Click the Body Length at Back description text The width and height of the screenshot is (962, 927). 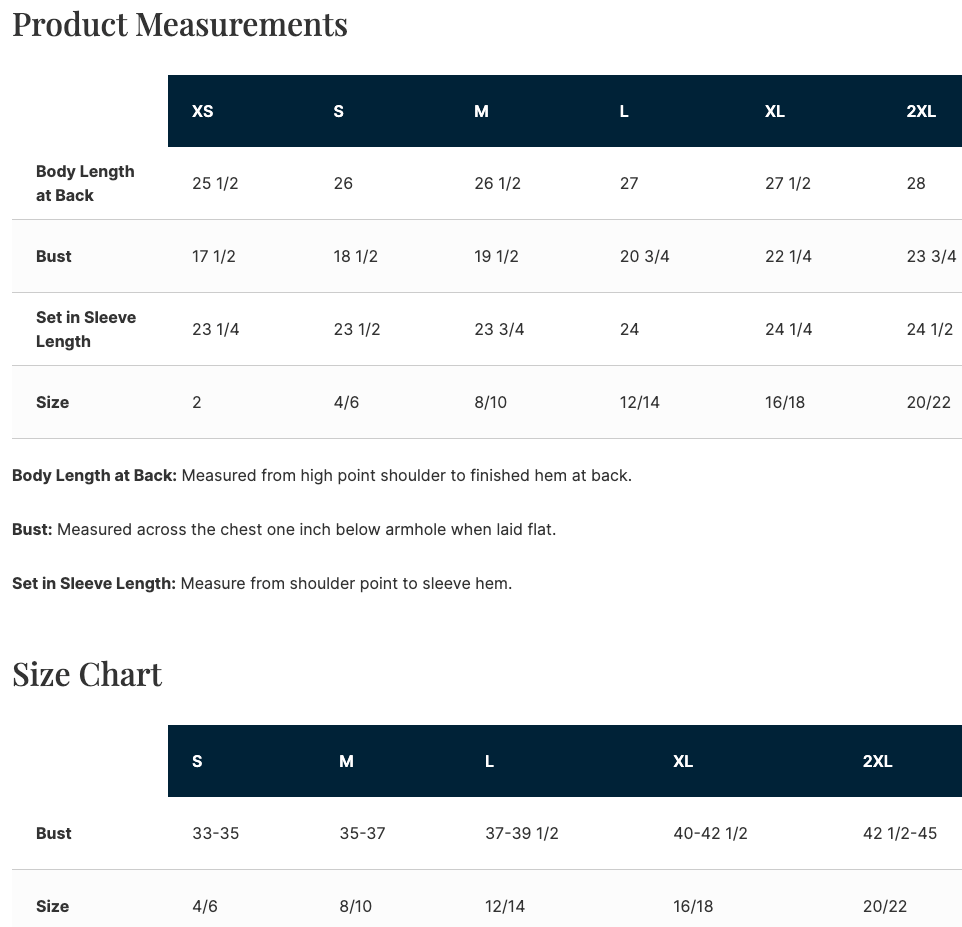coord(322,475)
